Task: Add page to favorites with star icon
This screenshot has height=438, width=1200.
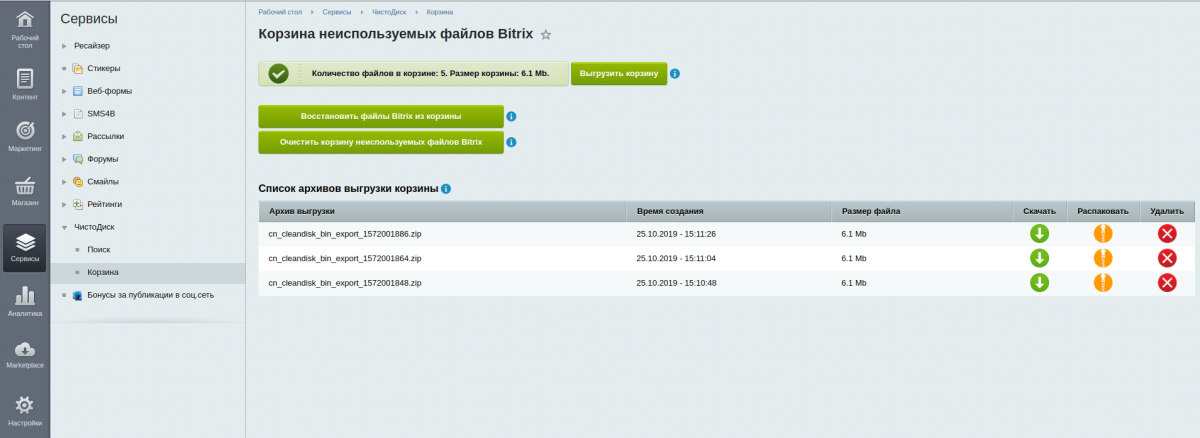Action: pos(546,35)
